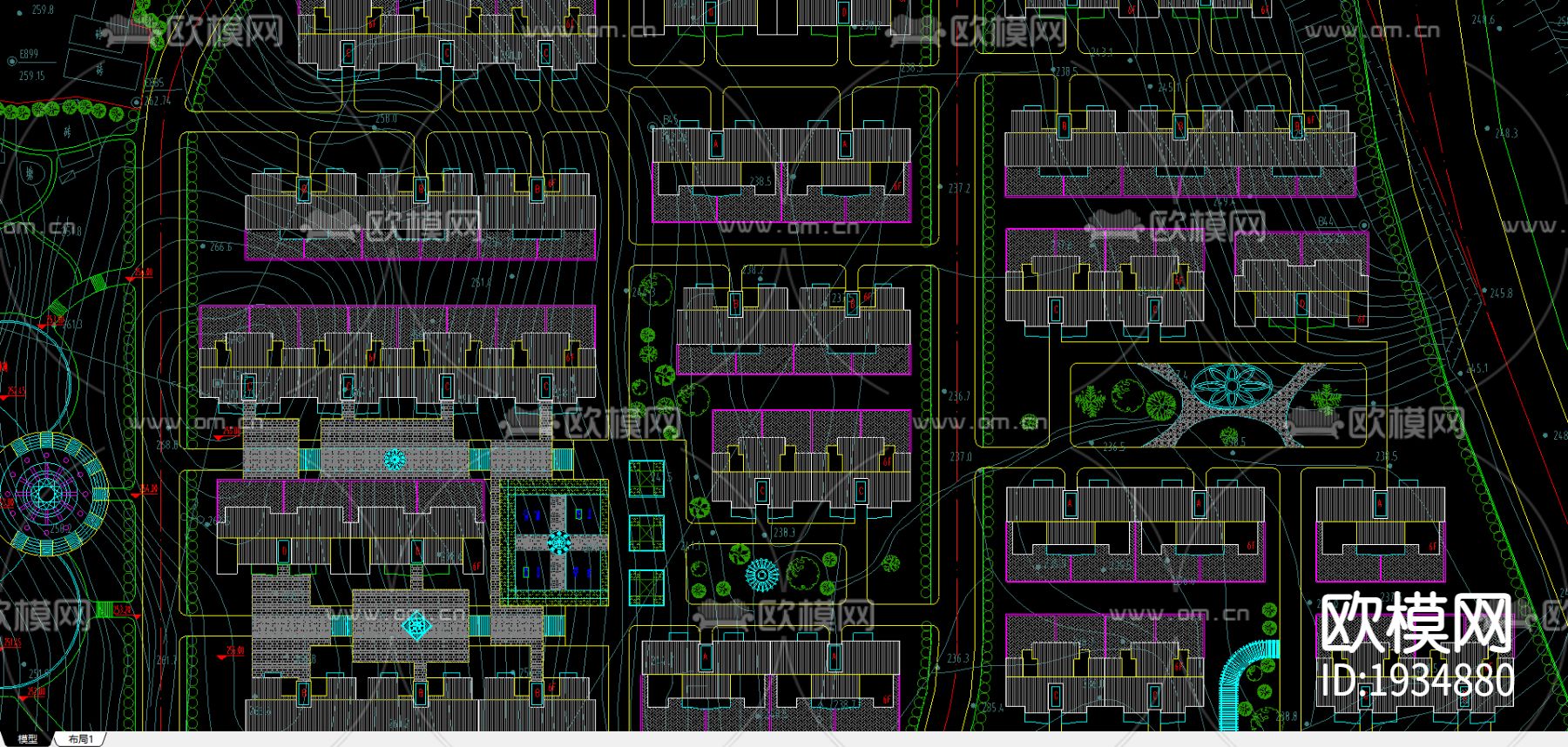Open the 布局1 layout tab
This screenshot has height=747, width=1568.
(81, 739)
